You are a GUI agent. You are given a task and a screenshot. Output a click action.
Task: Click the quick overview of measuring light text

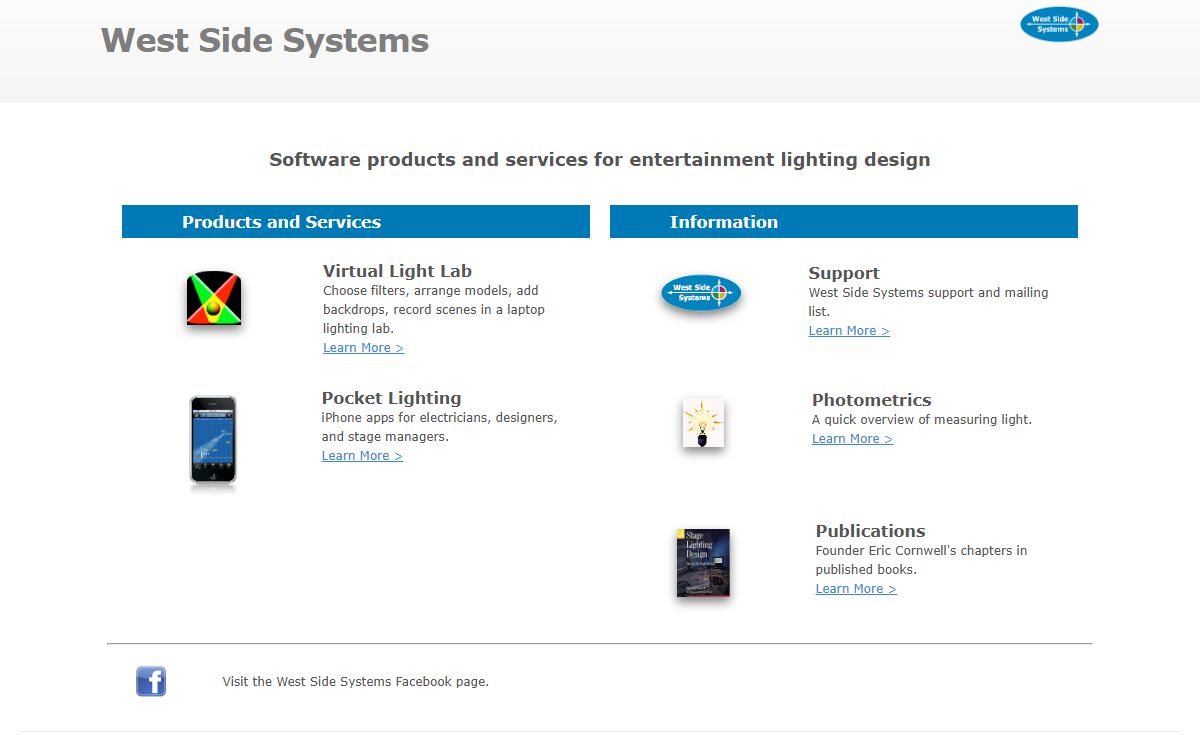click(x=922, y=420)
